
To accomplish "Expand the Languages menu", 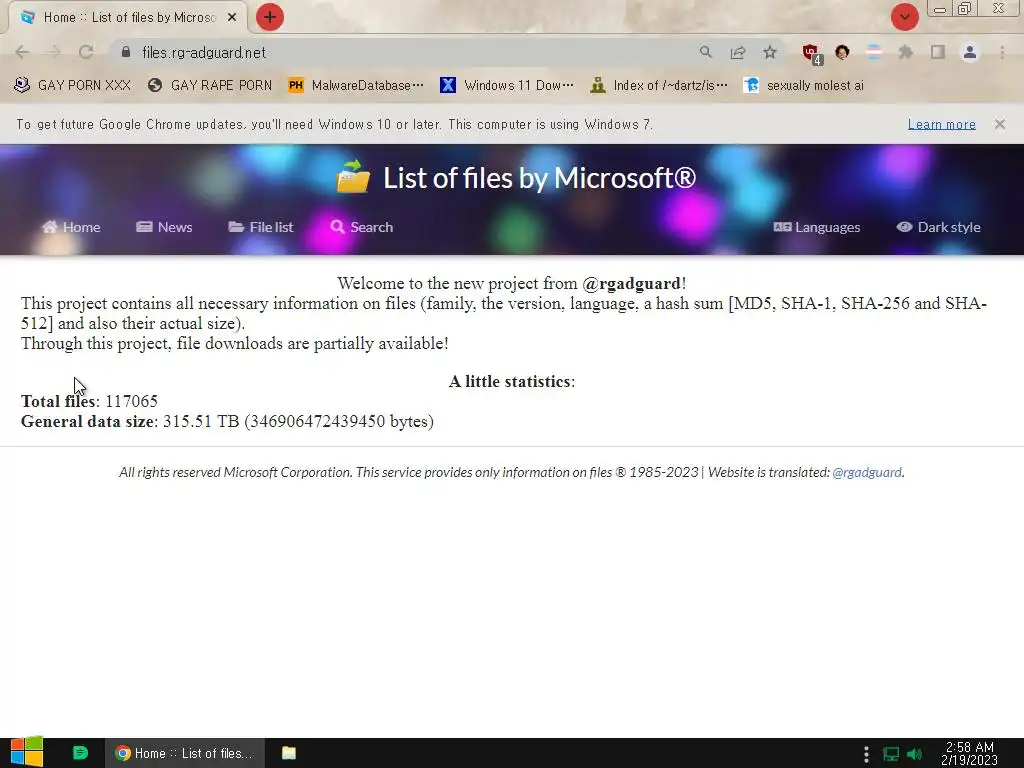I will coord(816,227).
